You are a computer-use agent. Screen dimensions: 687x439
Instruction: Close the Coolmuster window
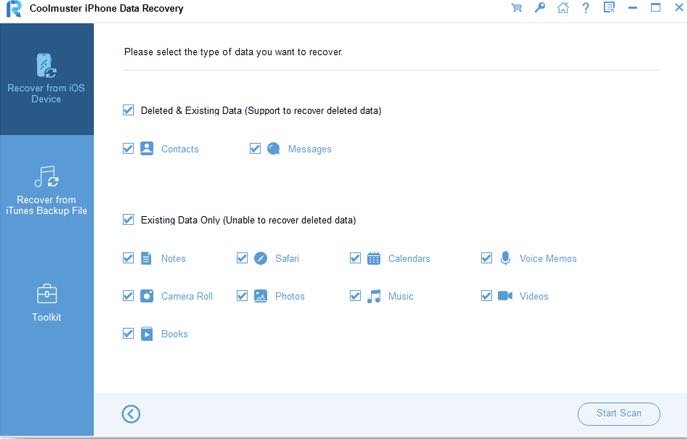click(x=679, y=7)
